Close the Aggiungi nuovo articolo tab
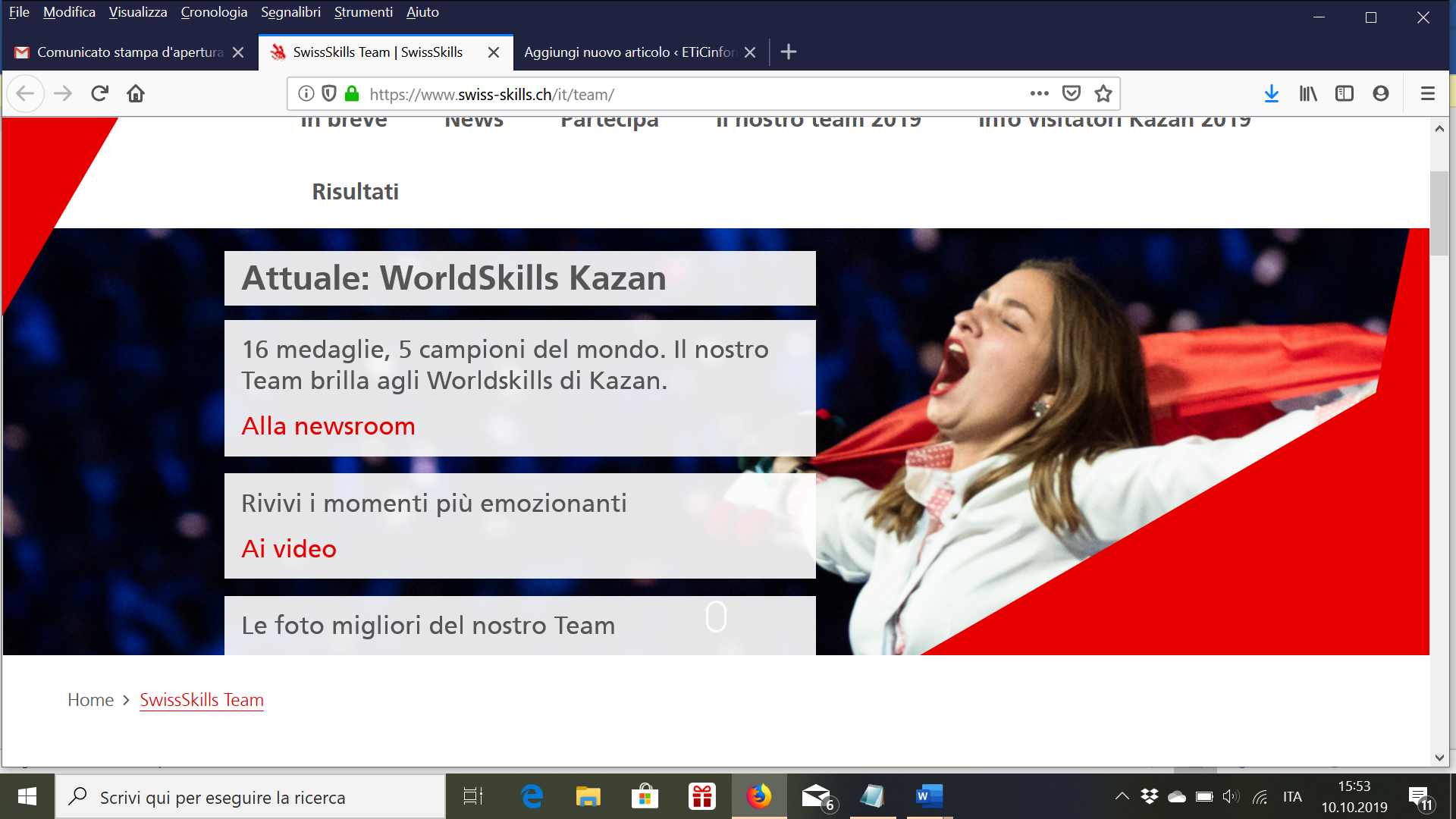The image size is (1456, 819). click(750, 52)
